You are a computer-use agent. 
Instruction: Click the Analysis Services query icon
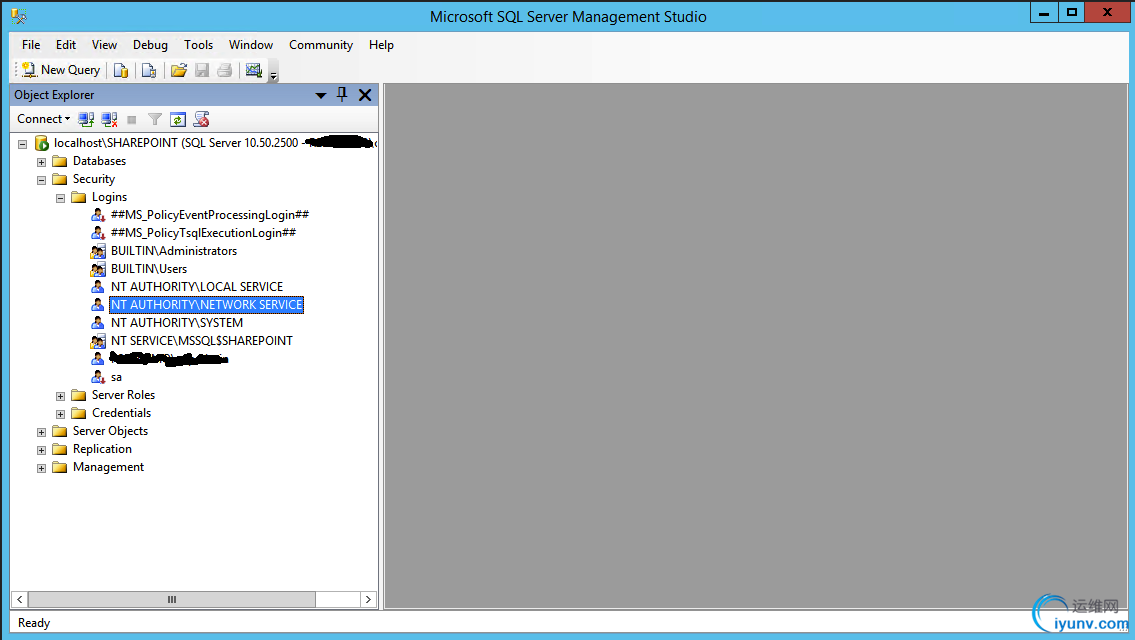pyautogui.click(x=149, y=70)
